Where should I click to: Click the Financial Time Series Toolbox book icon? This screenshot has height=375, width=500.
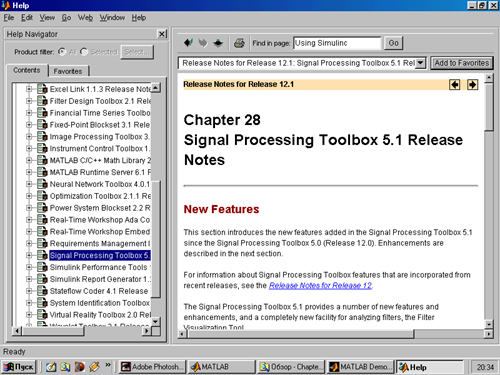tap(42, 113)
